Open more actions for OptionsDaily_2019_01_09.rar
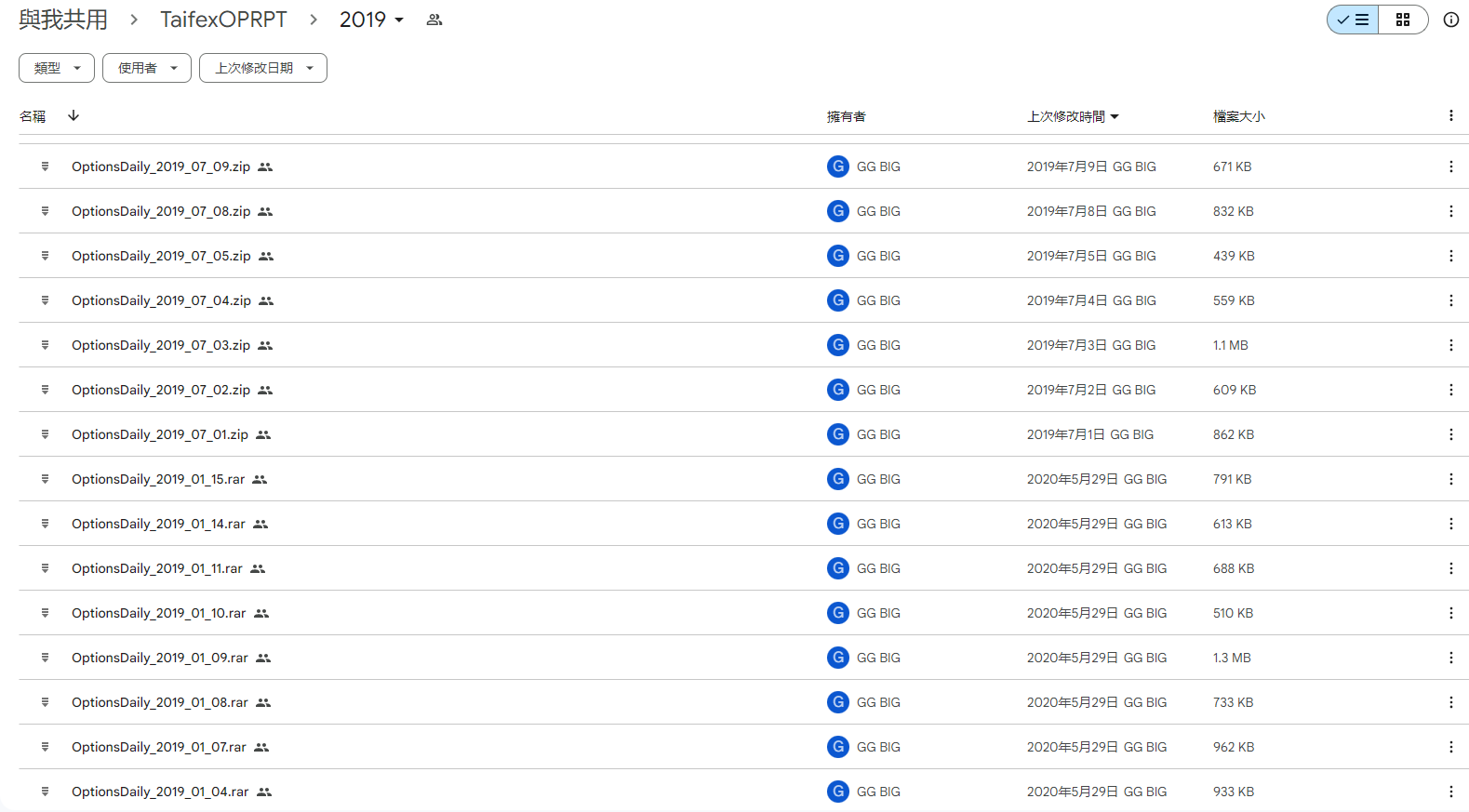 [1451, 658]
